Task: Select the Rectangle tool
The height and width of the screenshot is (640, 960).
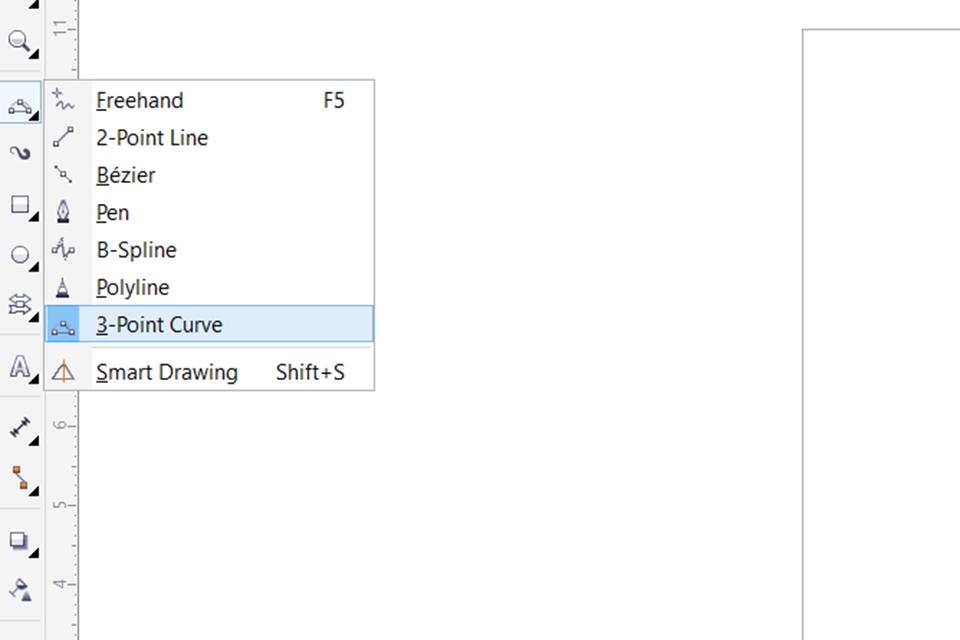Action: 20,206
